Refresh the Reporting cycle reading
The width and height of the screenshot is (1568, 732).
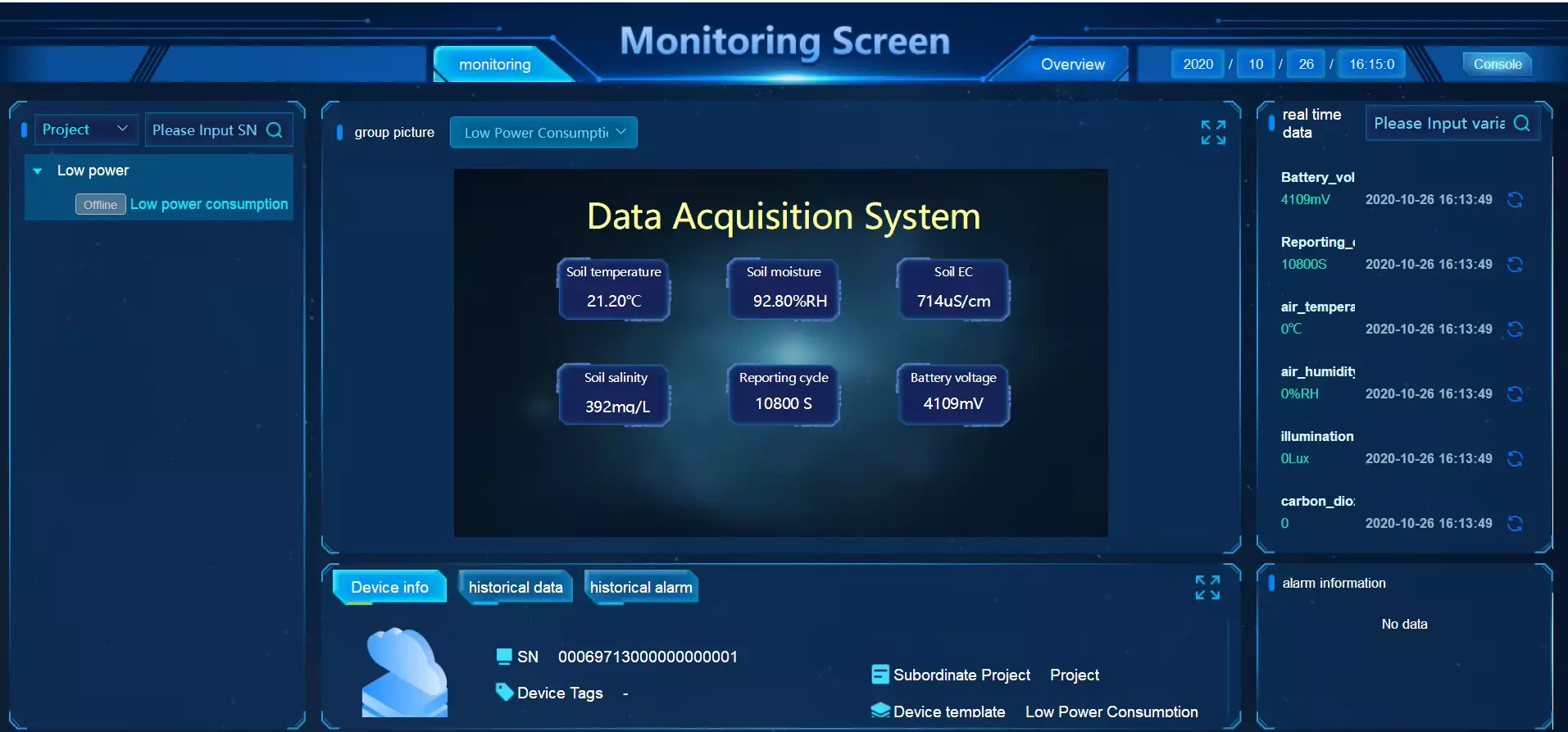(1515, 265)
